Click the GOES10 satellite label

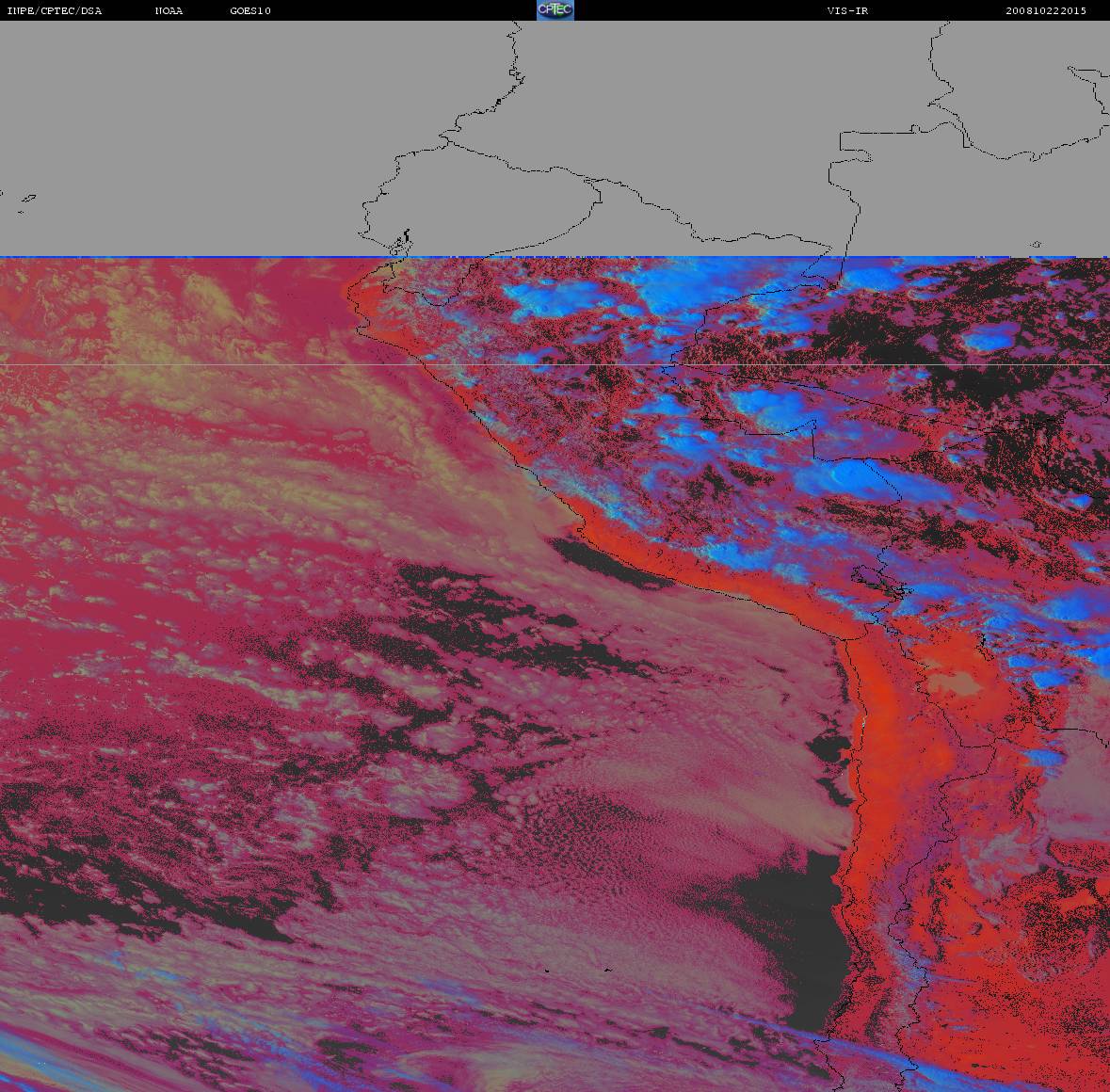pyautogui.click(x=250, y=10)
